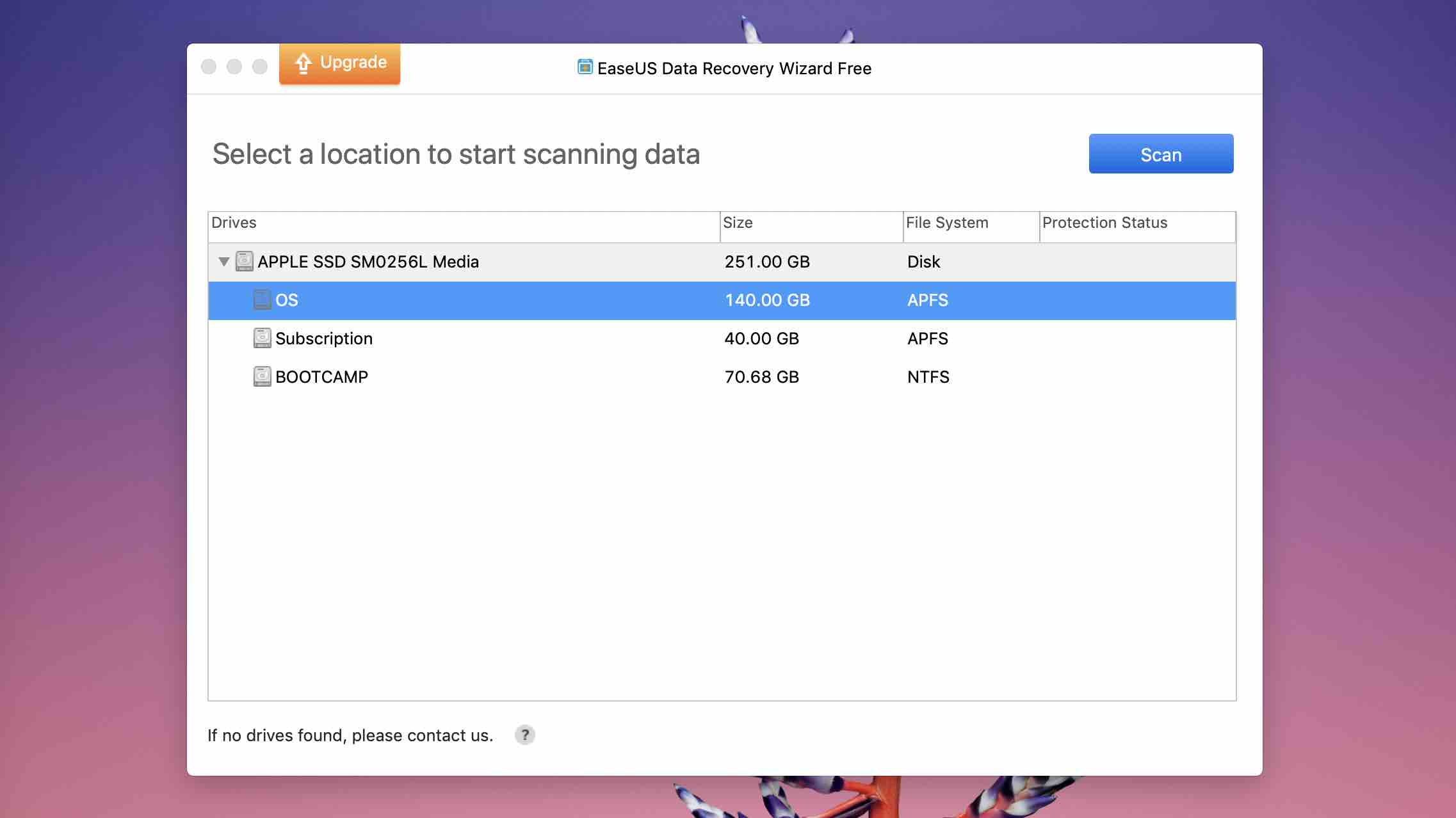
Task: Click the APFS cell in OS row
Action: (927, 300)
